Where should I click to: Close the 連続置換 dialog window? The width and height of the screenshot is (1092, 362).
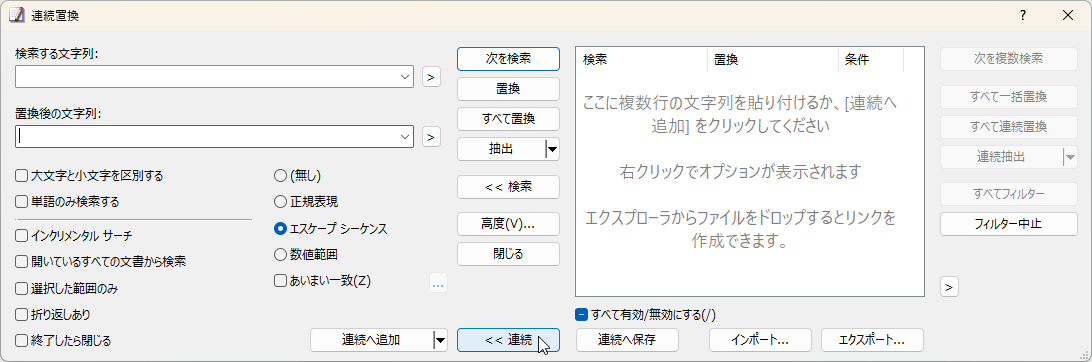click(1068, 15)
